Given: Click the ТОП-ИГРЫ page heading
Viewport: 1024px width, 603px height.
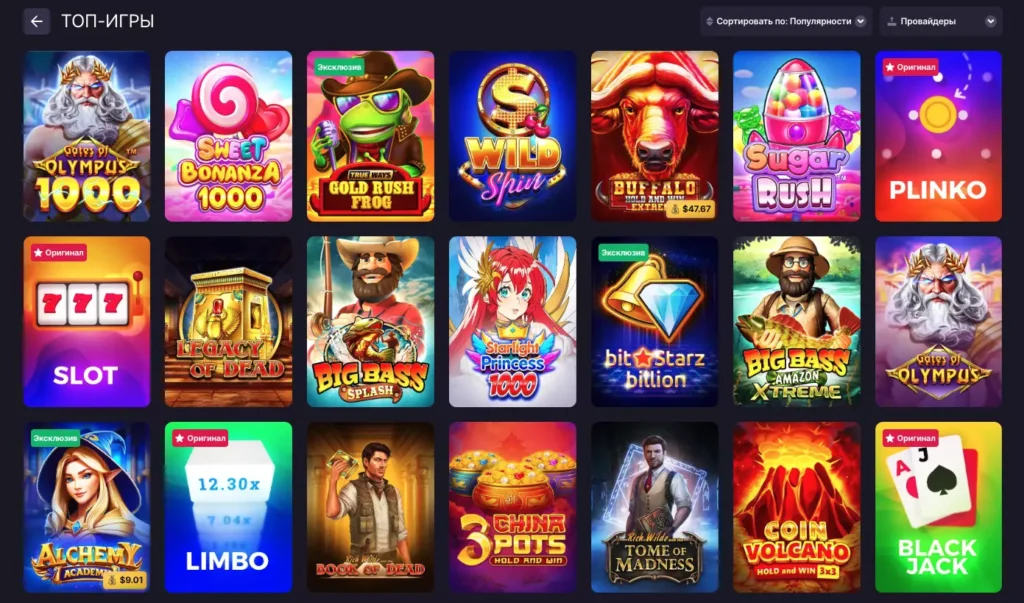Looking at the screenshot, I should coord(108,22).
